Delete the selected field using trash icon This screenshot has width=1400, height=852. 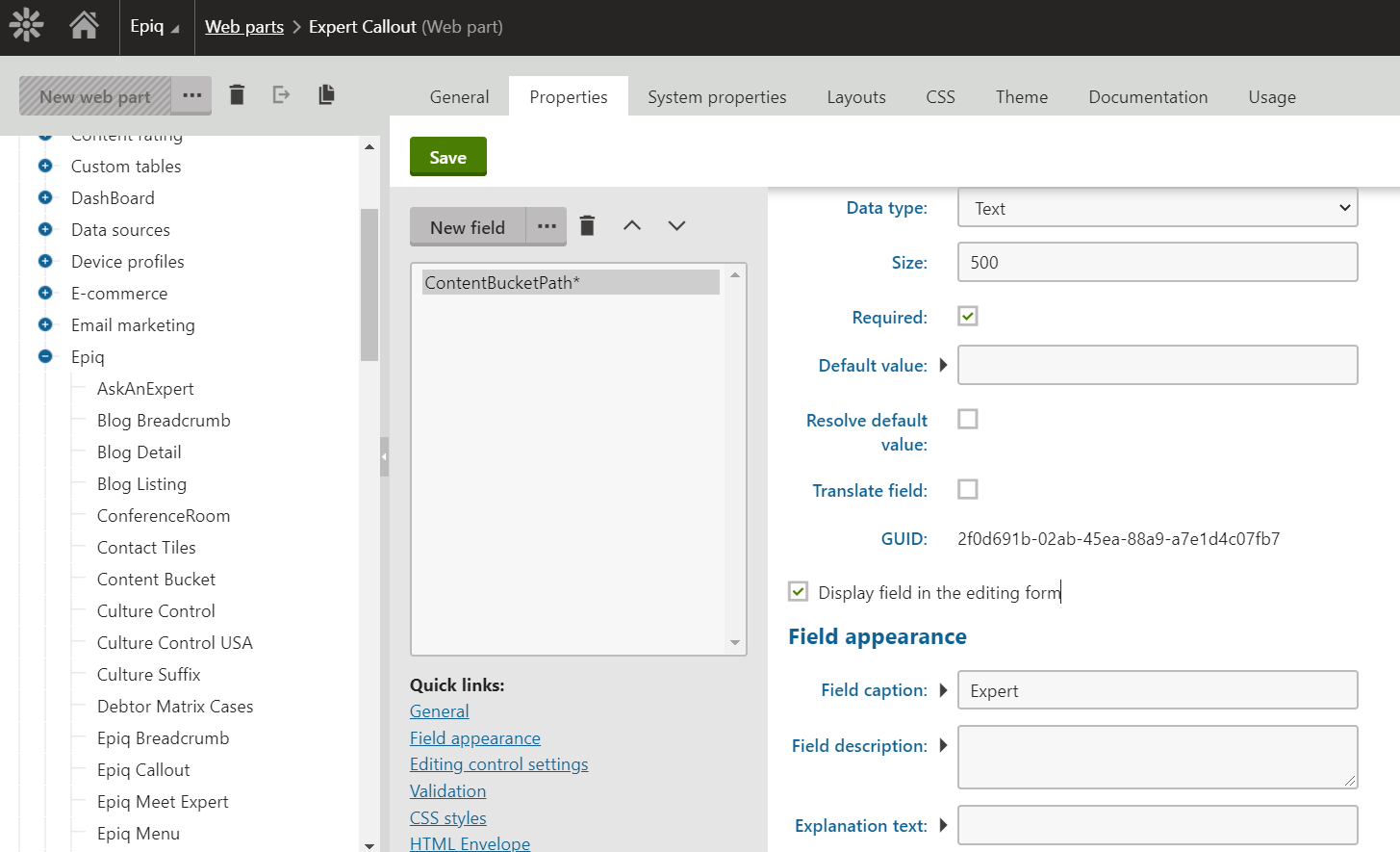pyautogui.click(x=587, y=226)
